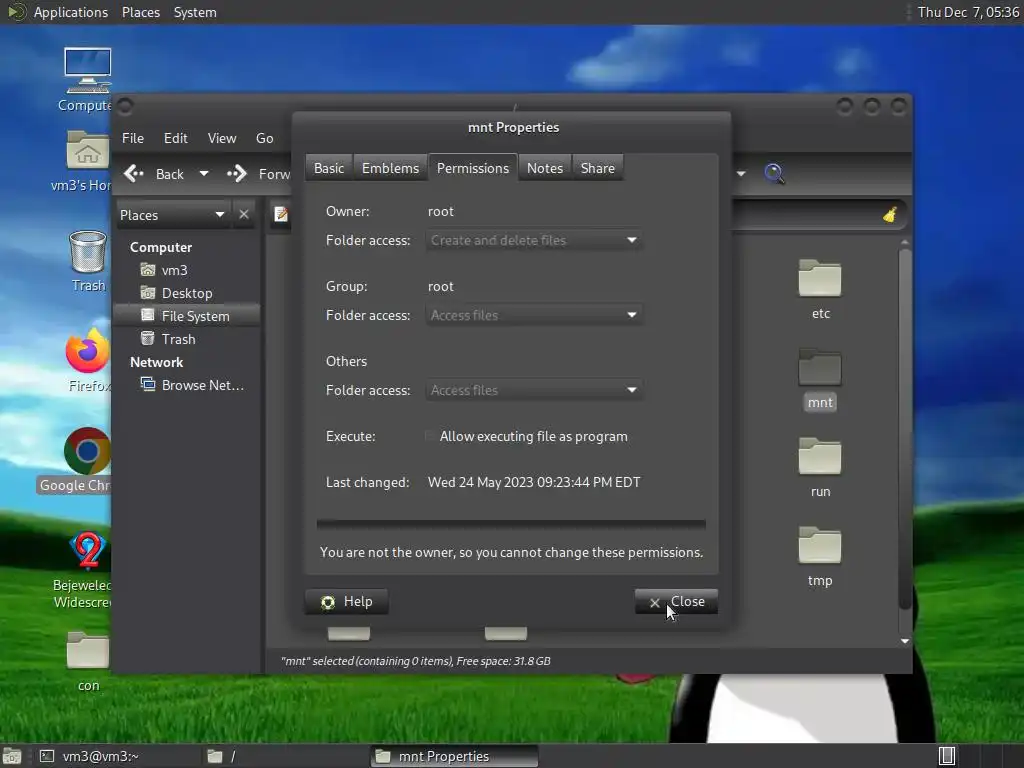Open the Applications menu in top panel
Image resolution: width=1024 pixels, height=768 pixels.
pos(71,12)
